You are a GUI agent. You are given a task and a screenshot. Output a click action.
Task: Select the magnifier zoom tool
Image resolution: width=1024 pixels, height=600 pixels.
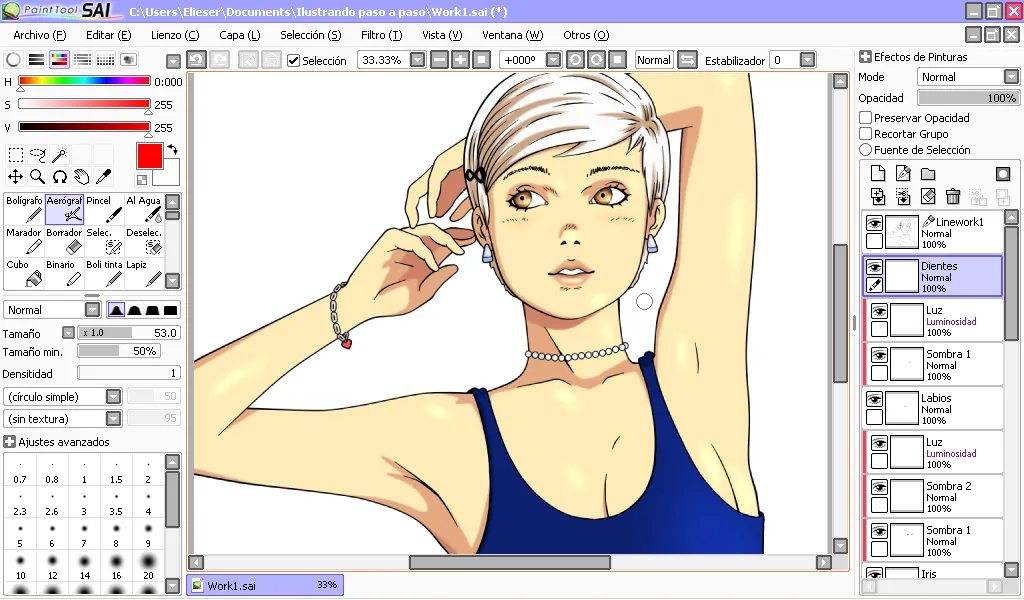tap(38, 176)
